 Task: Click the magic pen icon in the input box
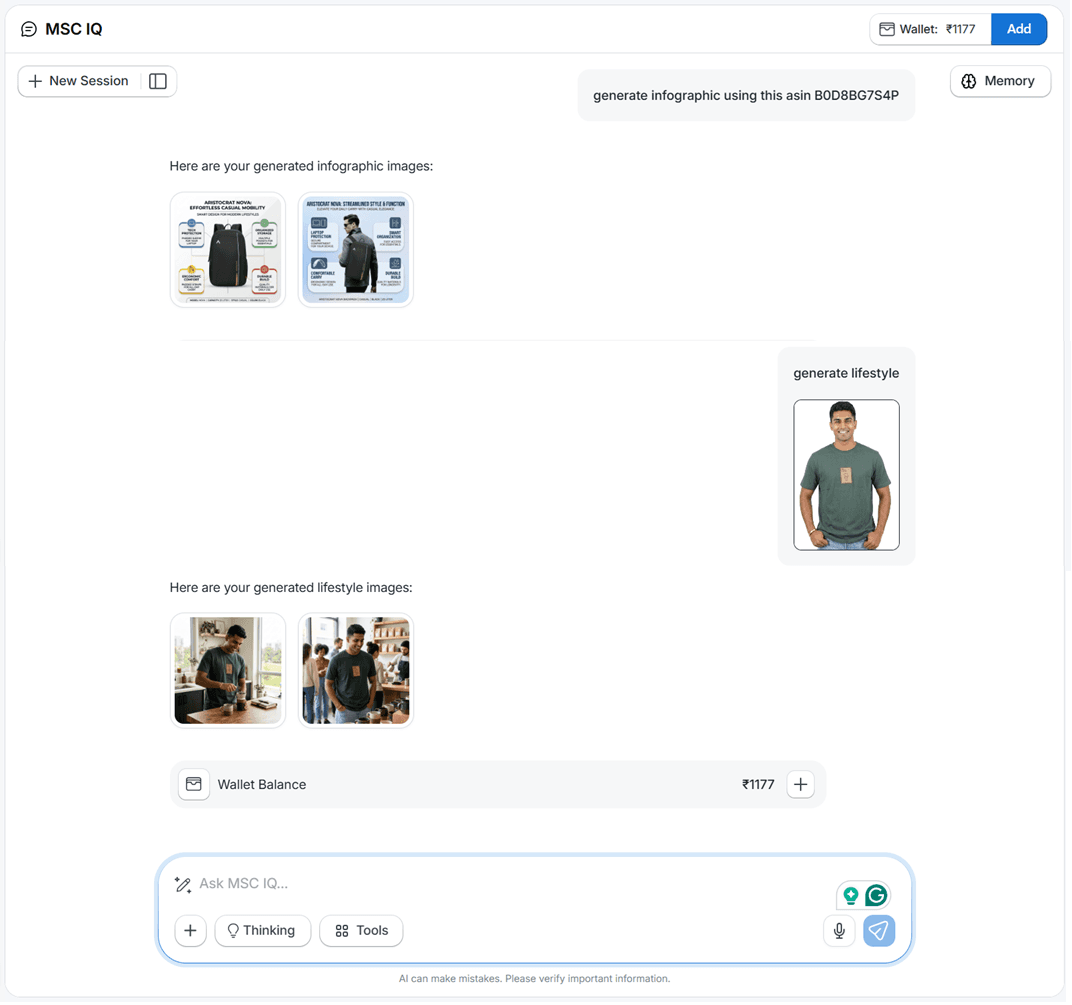click(183, 884)
